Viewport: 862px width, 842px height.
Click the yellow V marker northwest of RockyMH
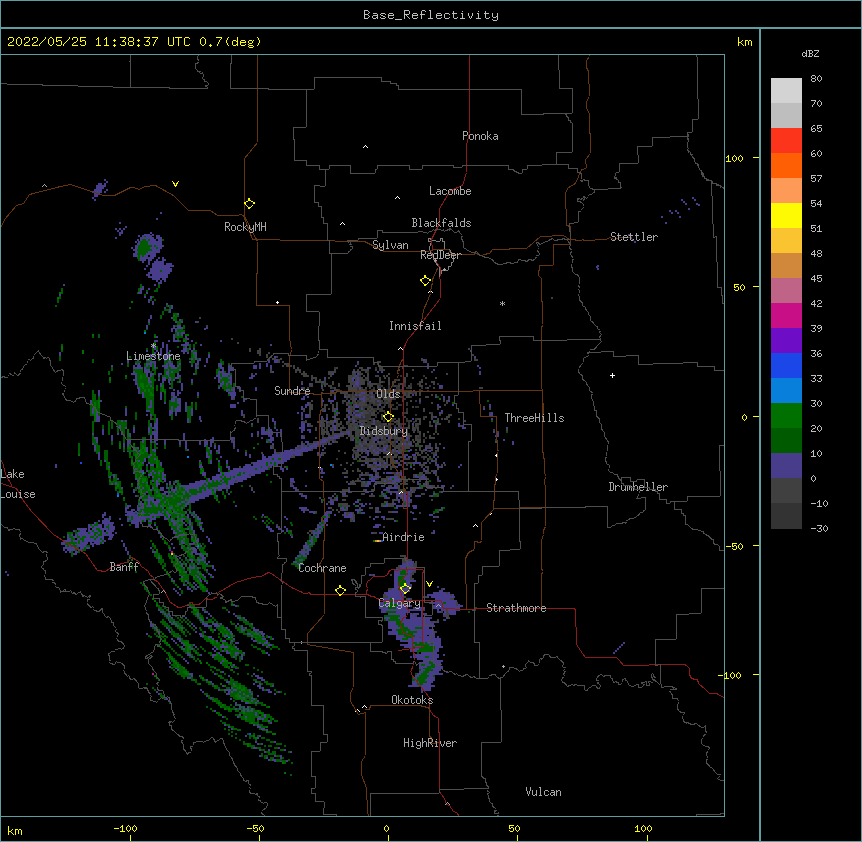tap(175, 184)
